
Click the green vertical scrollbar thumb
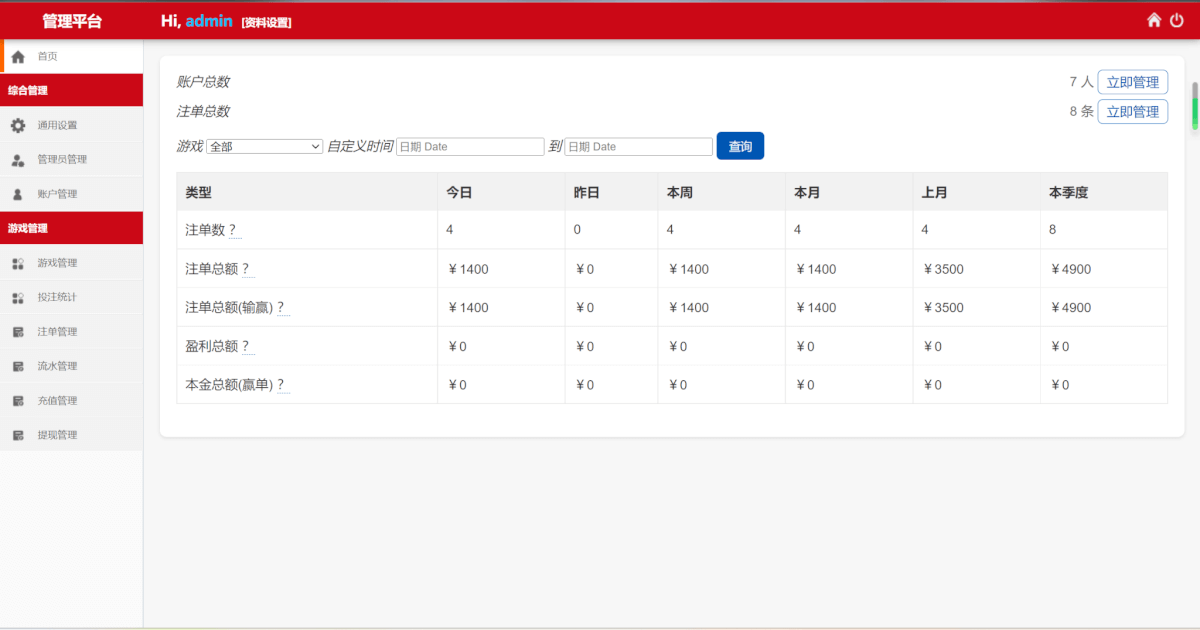pos(1194,106)
